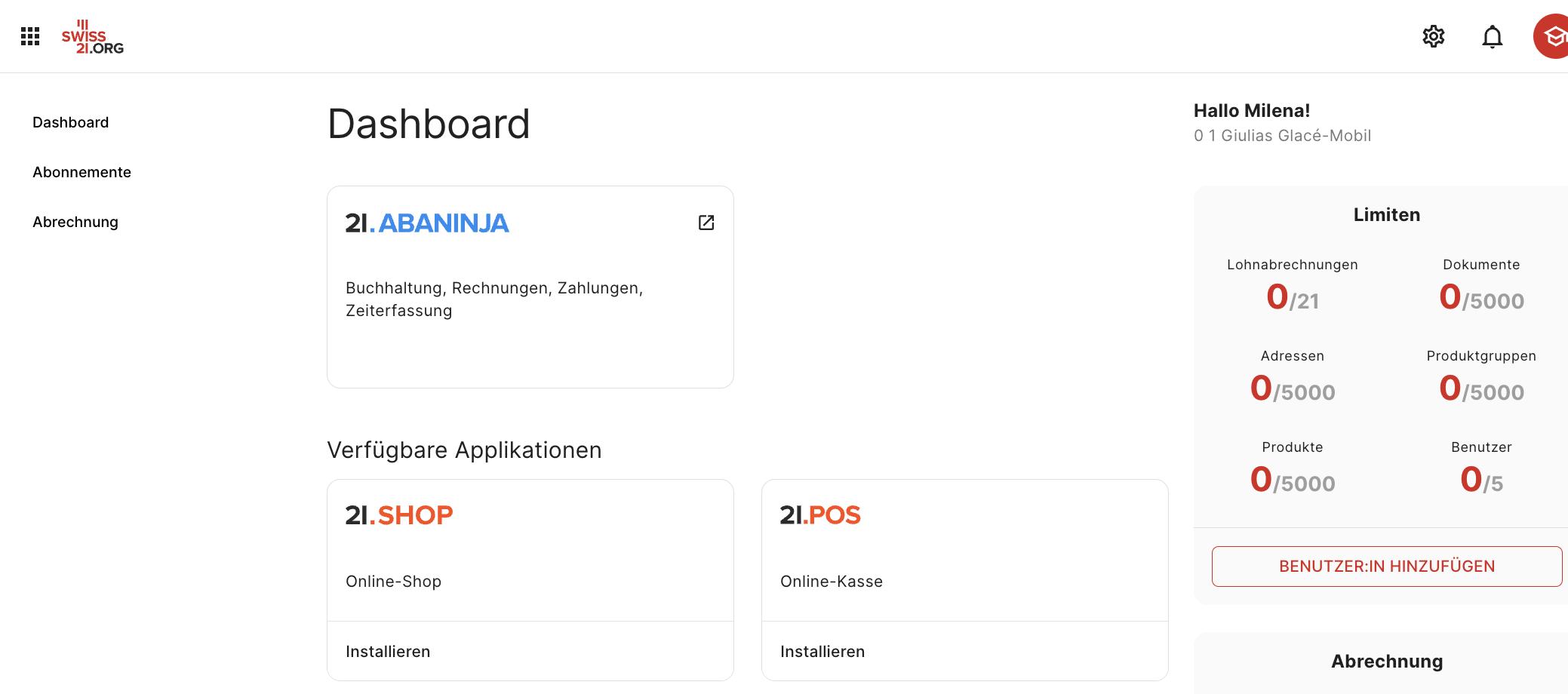Select the Dokumente limit counter

click(1481, 297)
